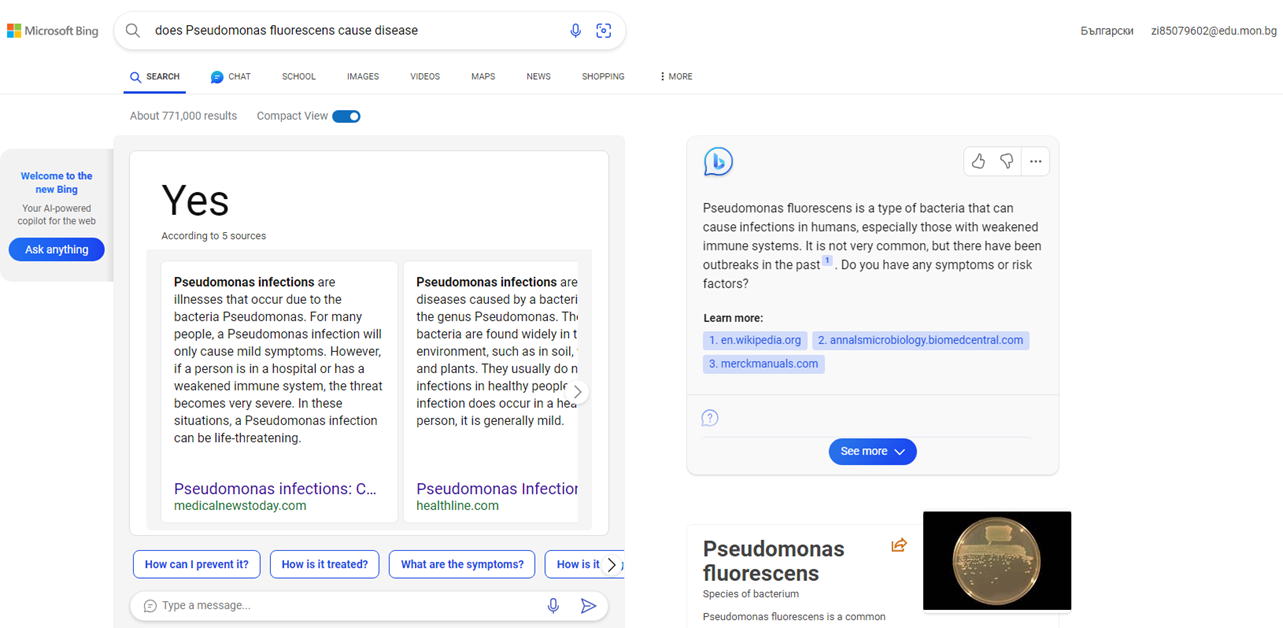Click the microphone icon in message box

click(553, 606)
